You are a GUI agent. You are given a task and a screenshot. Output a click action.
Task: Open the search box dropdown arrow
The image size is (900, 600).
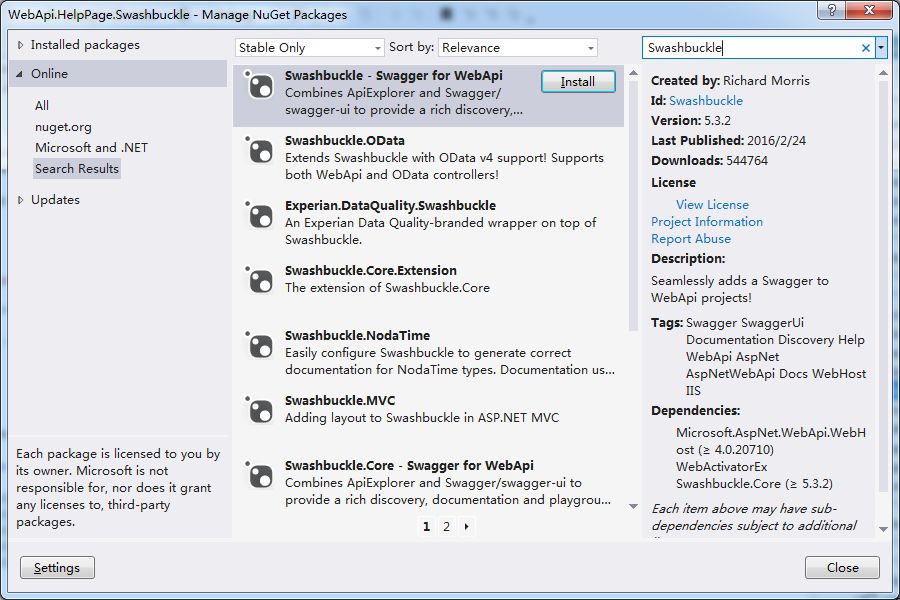coord(881,48)
